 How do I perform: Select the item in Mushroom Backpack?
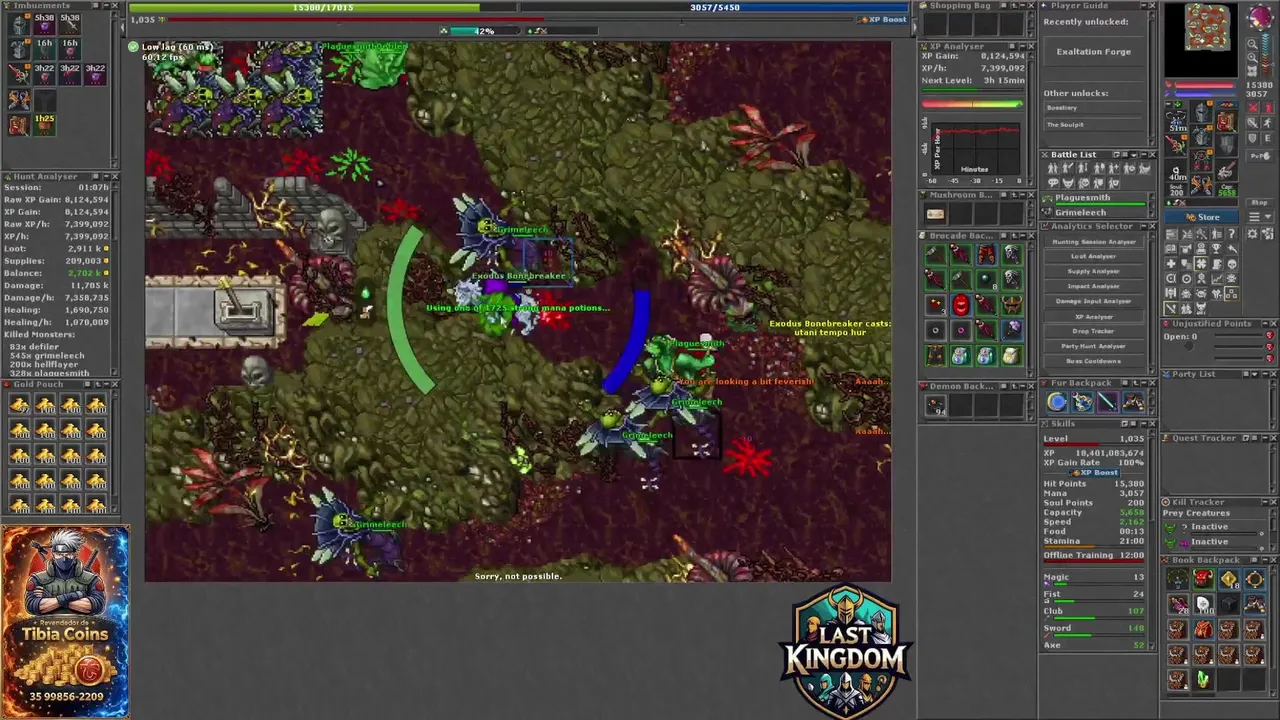point(935,214)
